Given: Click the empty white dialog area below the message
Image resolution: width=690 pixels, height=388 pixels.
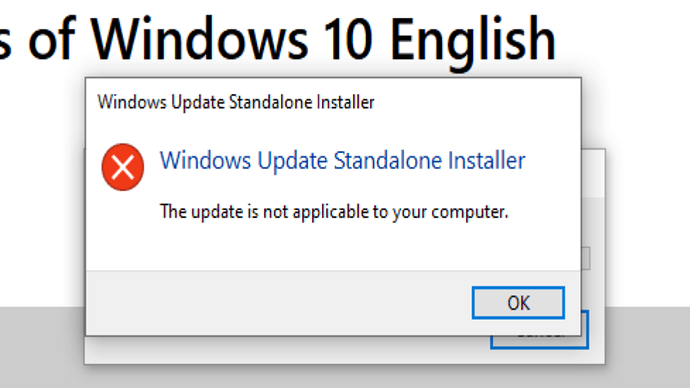Looking at the screenshot, I should (333, 246).
